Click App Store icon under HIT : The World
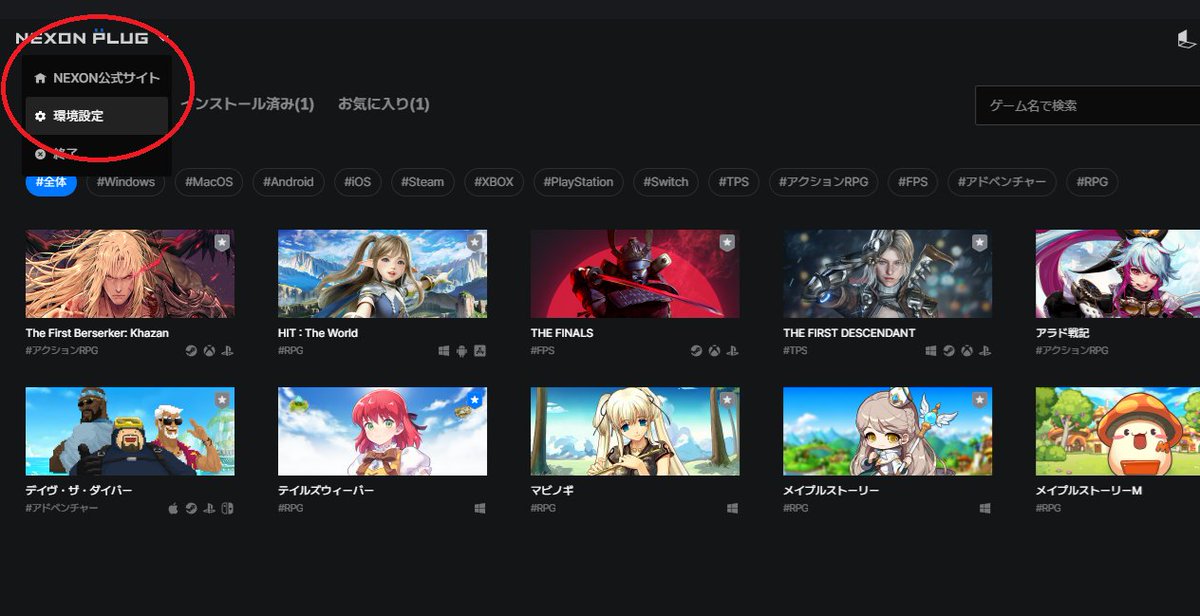1200x616 pixels. (480, 351)
